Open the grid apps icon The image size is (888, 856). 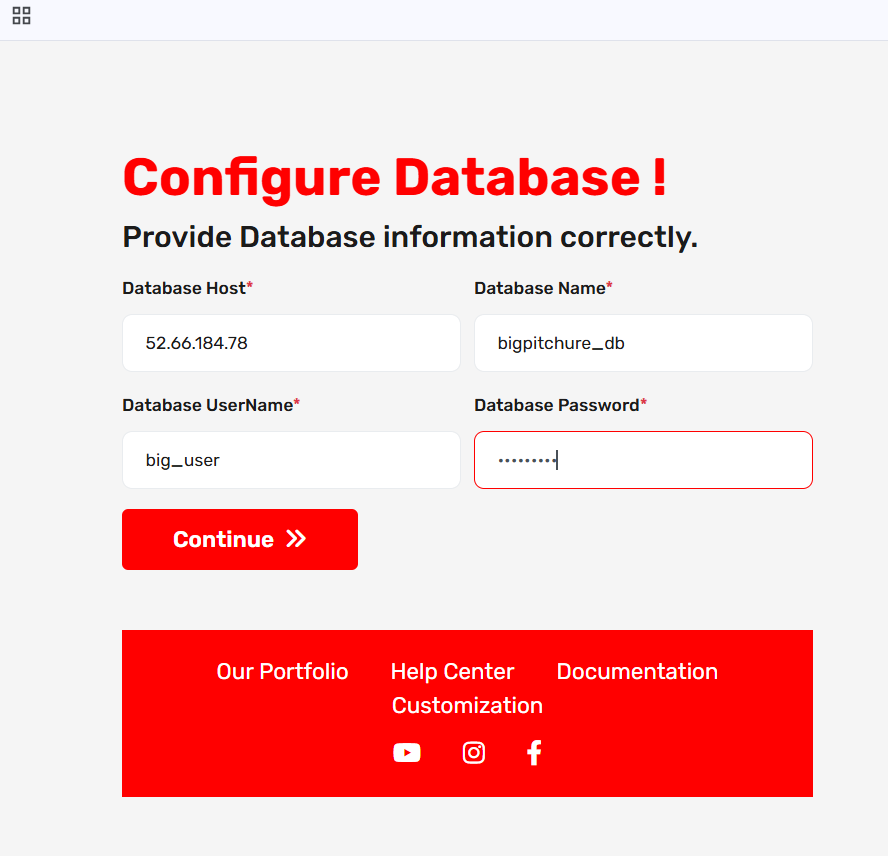(x=22, y=16)
